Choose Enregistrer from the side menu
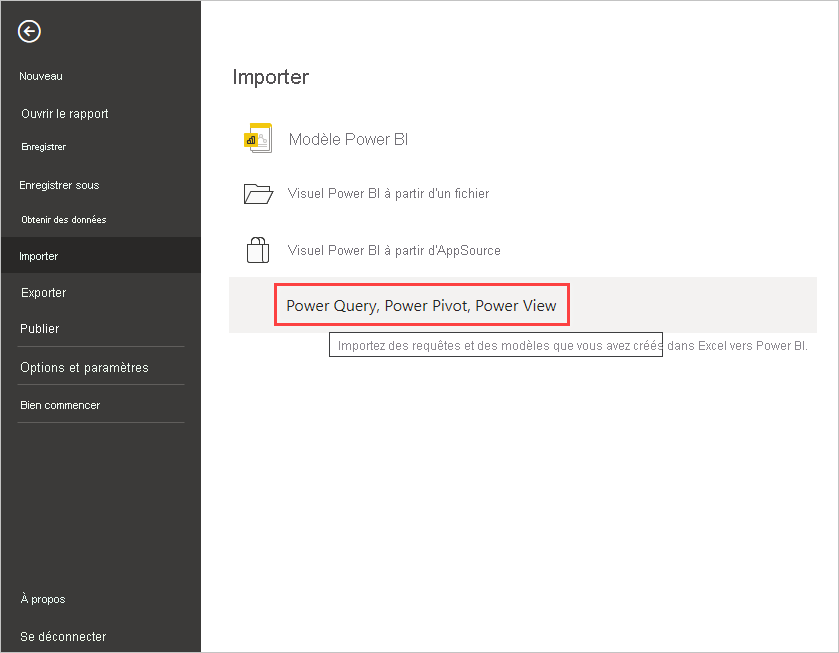The width and height of the screenshot is (839, 653). coord(43,147)
